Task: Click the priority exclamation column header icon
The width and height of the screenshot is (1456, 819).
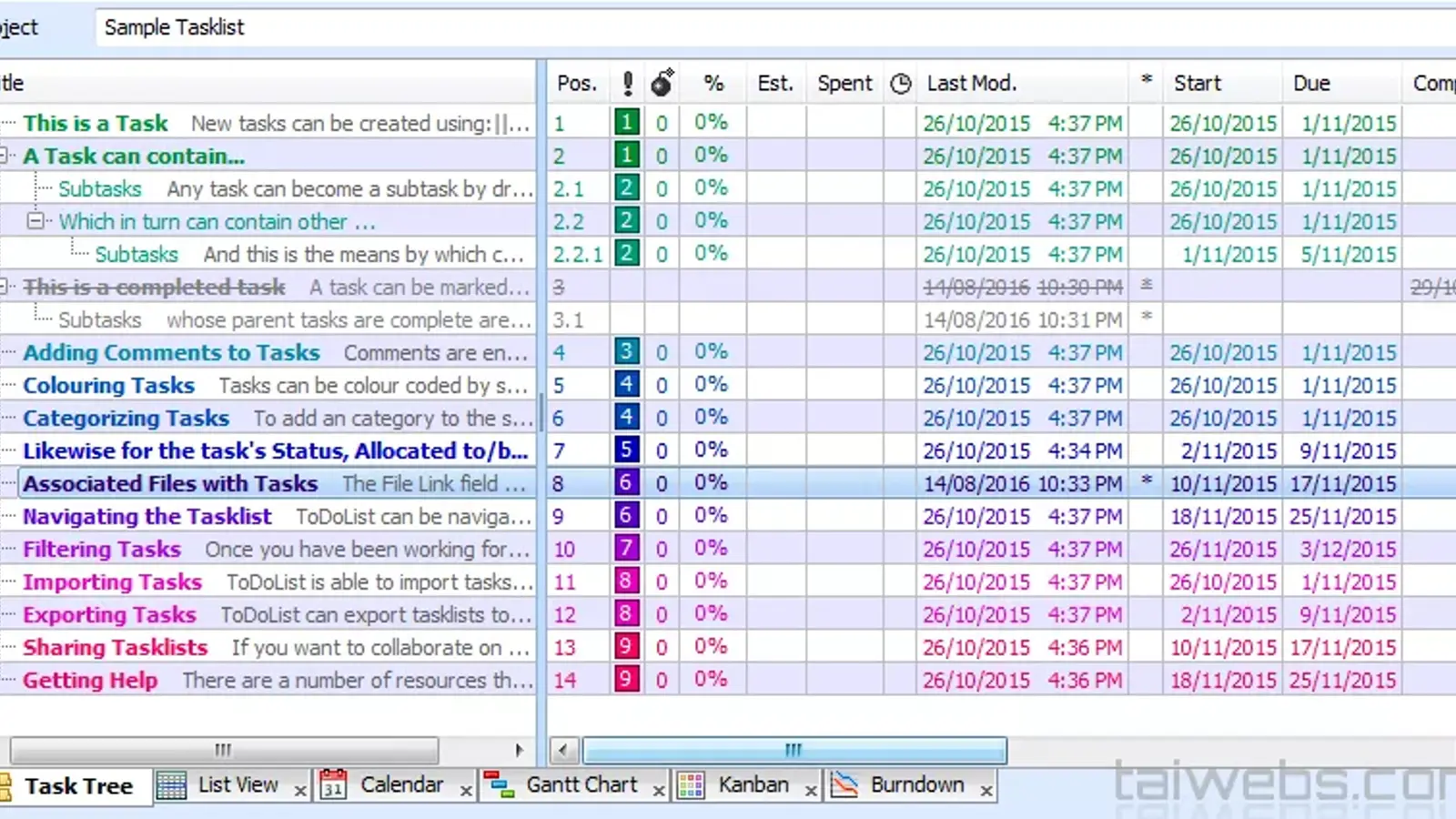Action: pyautogui.click(x=626, y=83)
